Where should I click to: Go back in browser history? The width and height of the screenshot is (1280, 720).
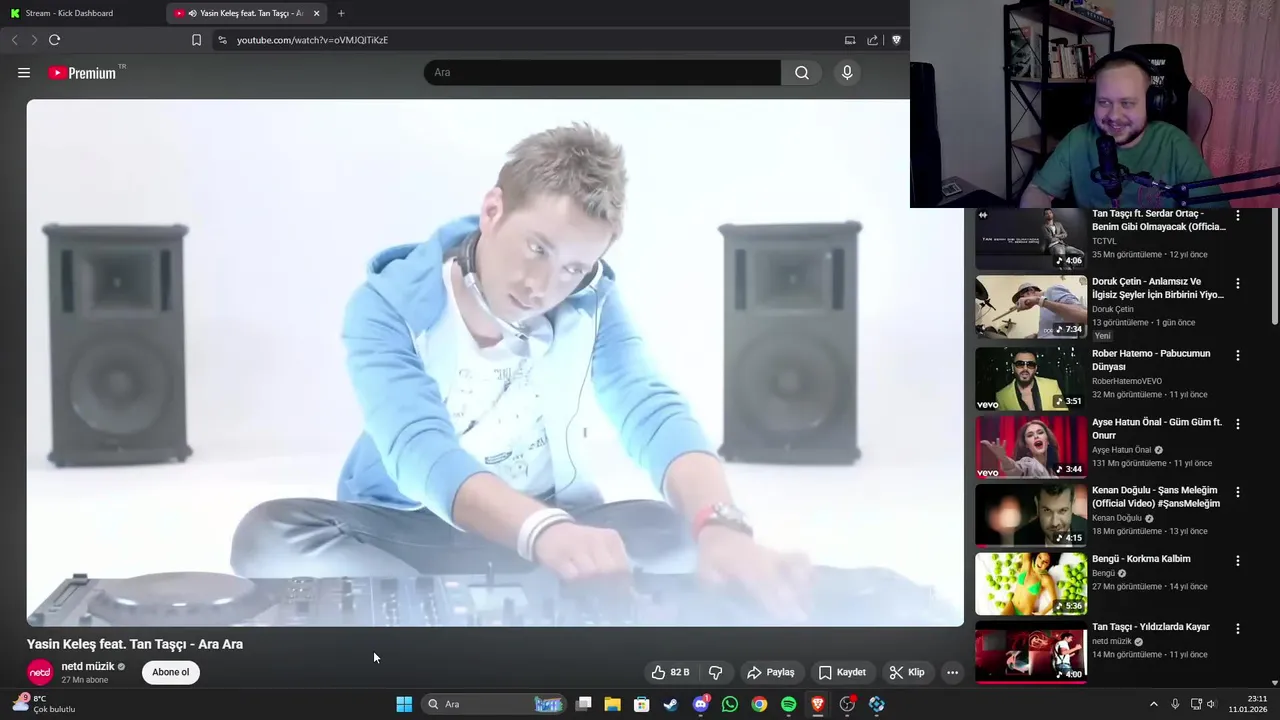coord(14,40)
